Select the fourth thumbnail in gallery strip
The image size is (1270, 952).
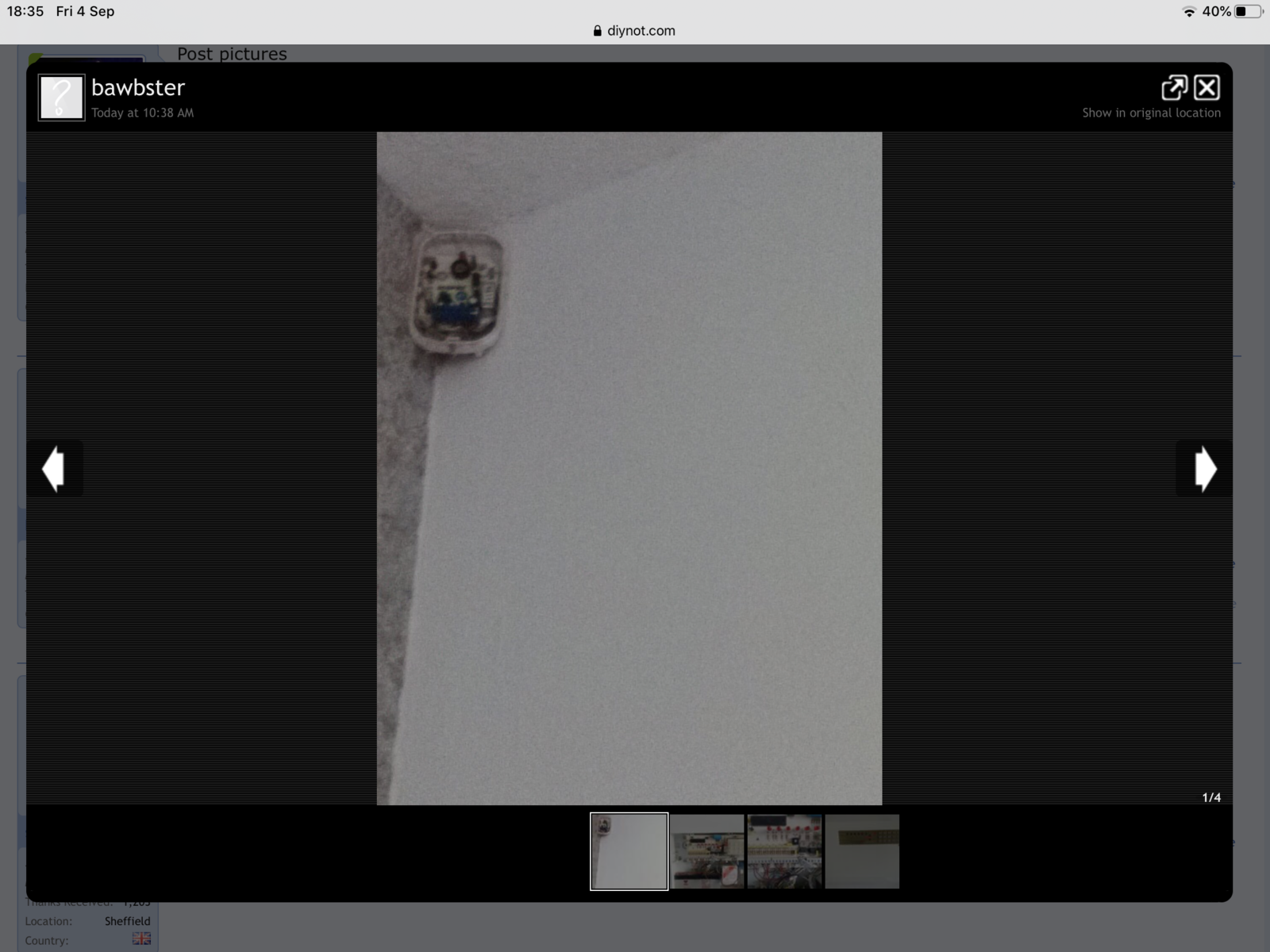point(862,851)
